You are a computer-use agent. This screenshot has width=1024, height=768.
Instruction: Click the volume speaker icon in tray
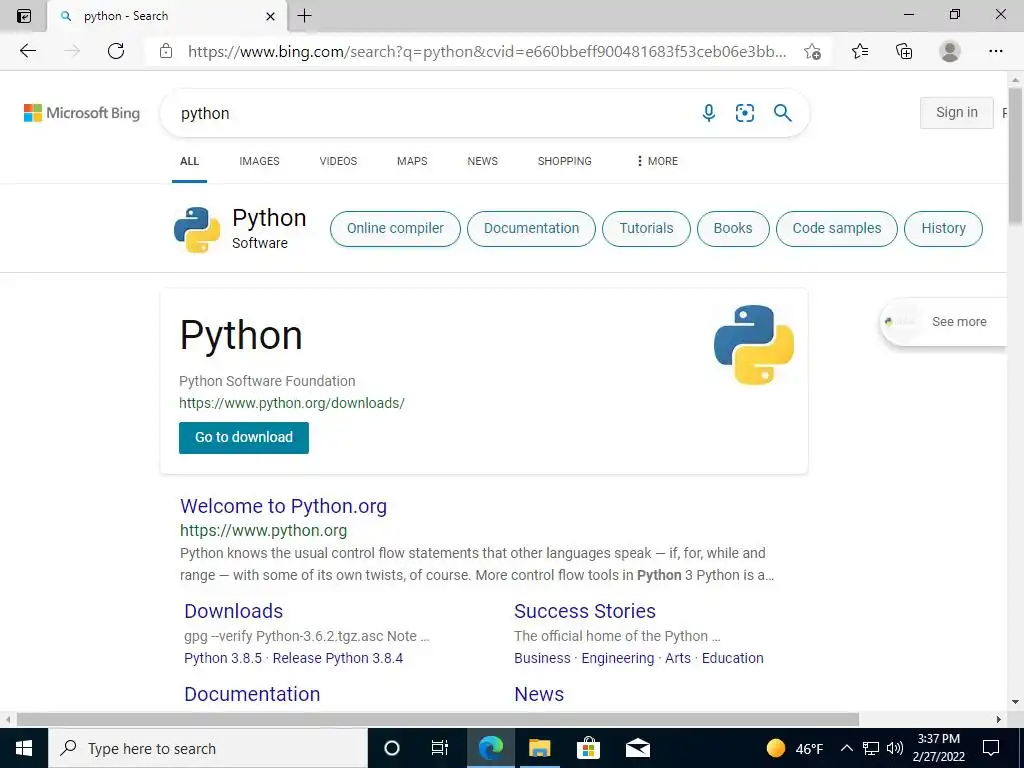pyautogui.click(x=895, y=748)
